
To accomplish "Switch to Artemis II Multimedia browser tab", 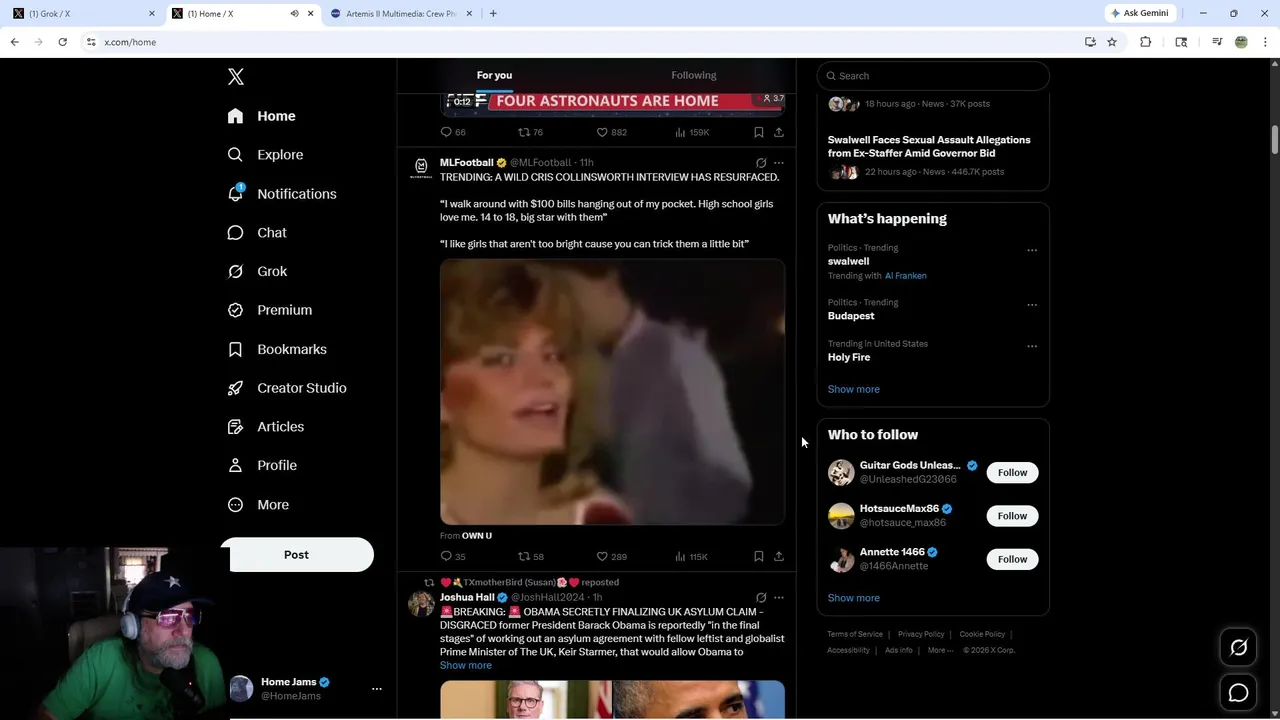I will coord(400,14).
